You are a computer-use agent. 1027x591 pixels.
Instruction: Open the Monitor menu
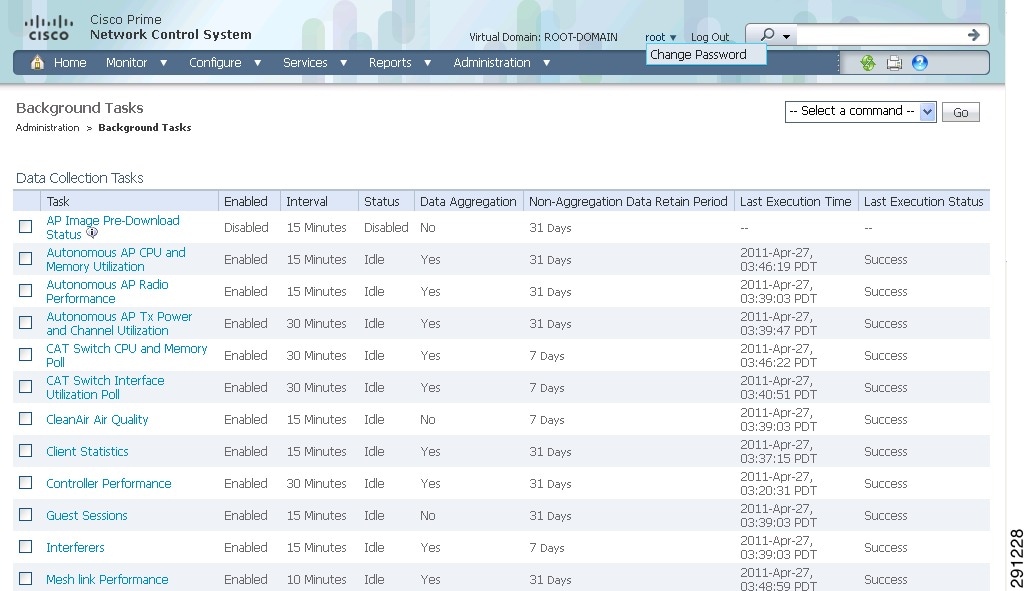(x=126, y=62)
